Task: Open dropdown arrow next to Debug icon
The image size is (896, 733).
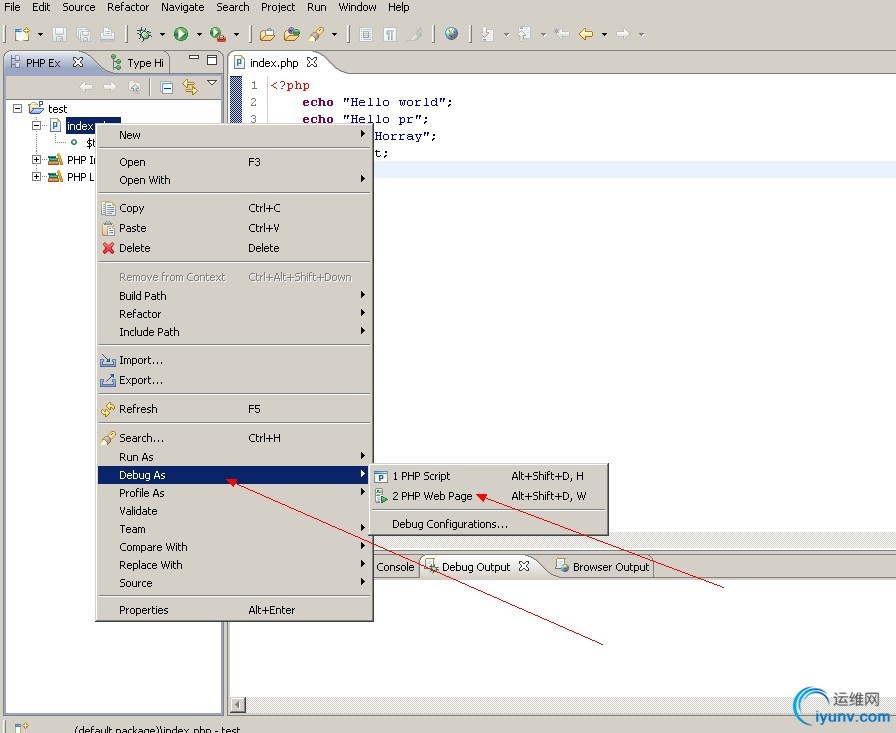Action: tap(162, 35)
